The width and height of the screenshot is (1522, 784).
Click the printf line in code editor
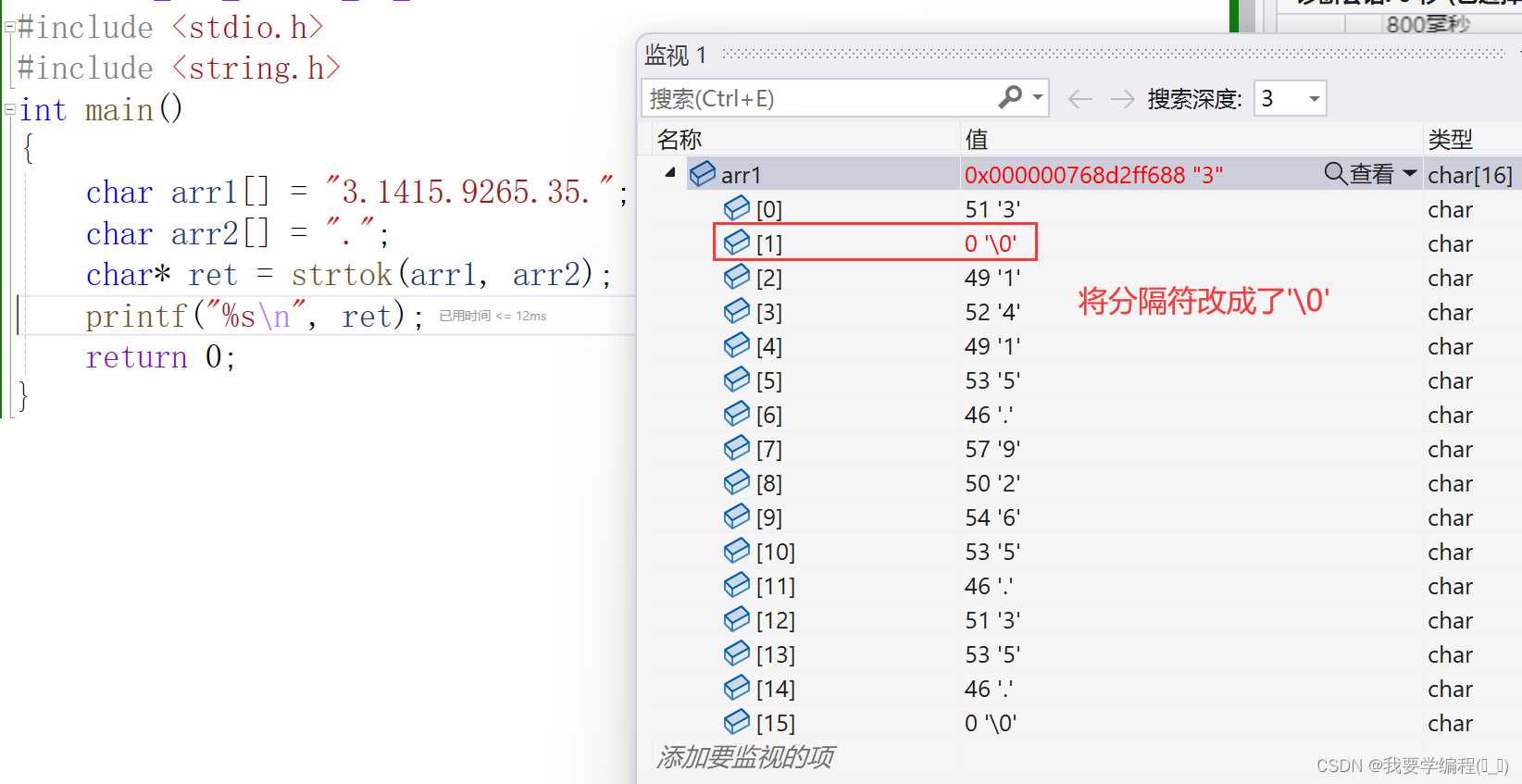pyautogui.click(x=255, y=317)
